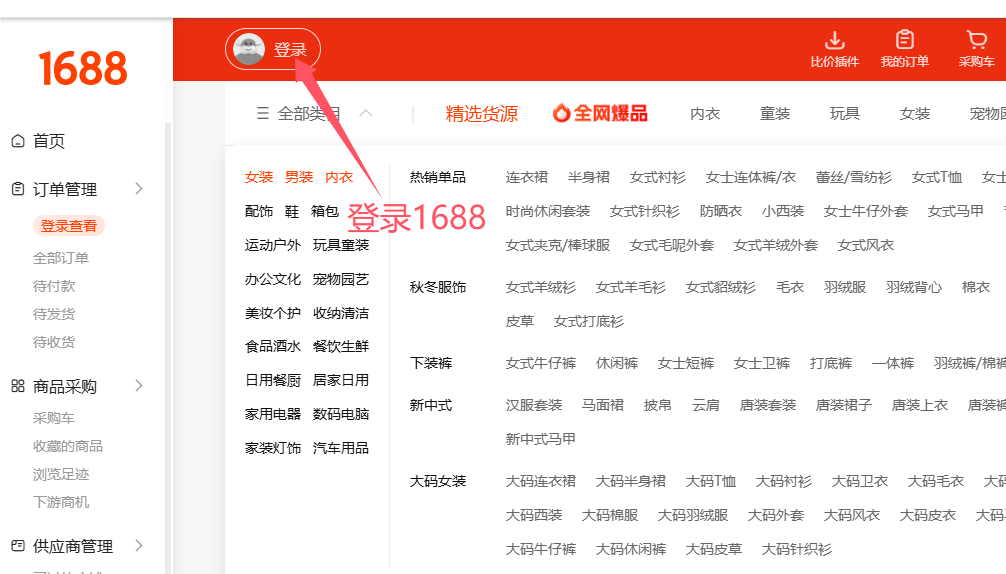Screen dimensions: 1006x574
Task: Open the 采购车 cart icon
Action: point(976,40)
